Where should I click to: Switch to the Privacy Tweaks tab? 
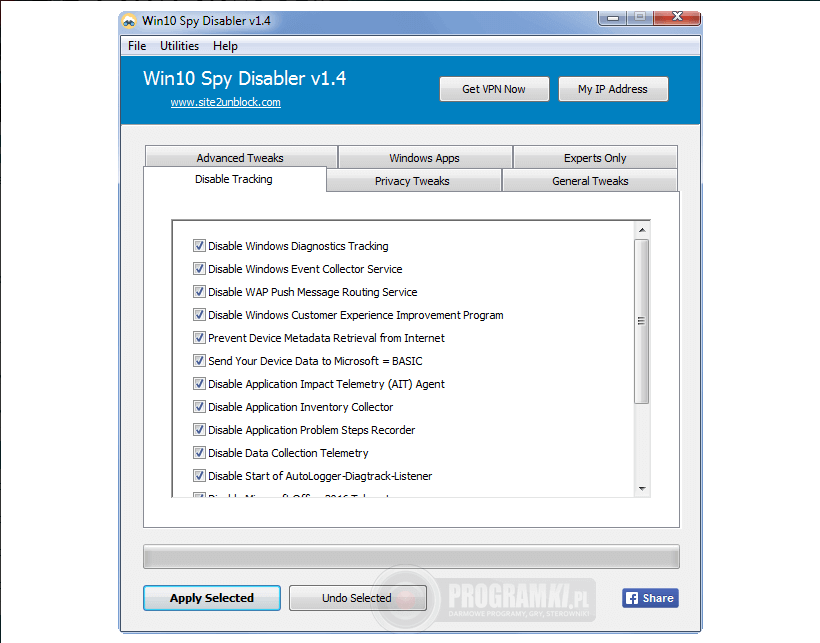click(413, 181)
